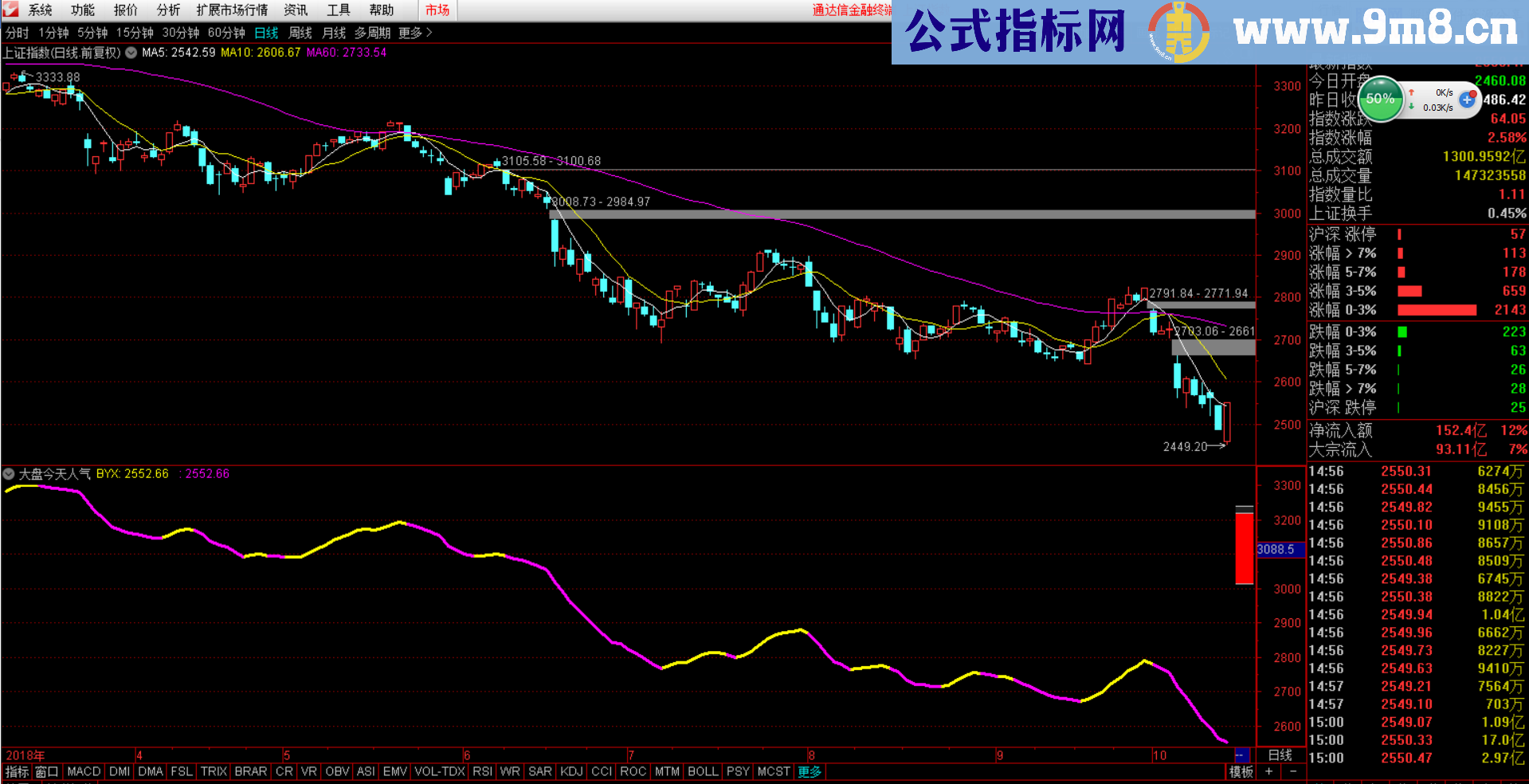Click the red application logo icon

pos(10,10)
